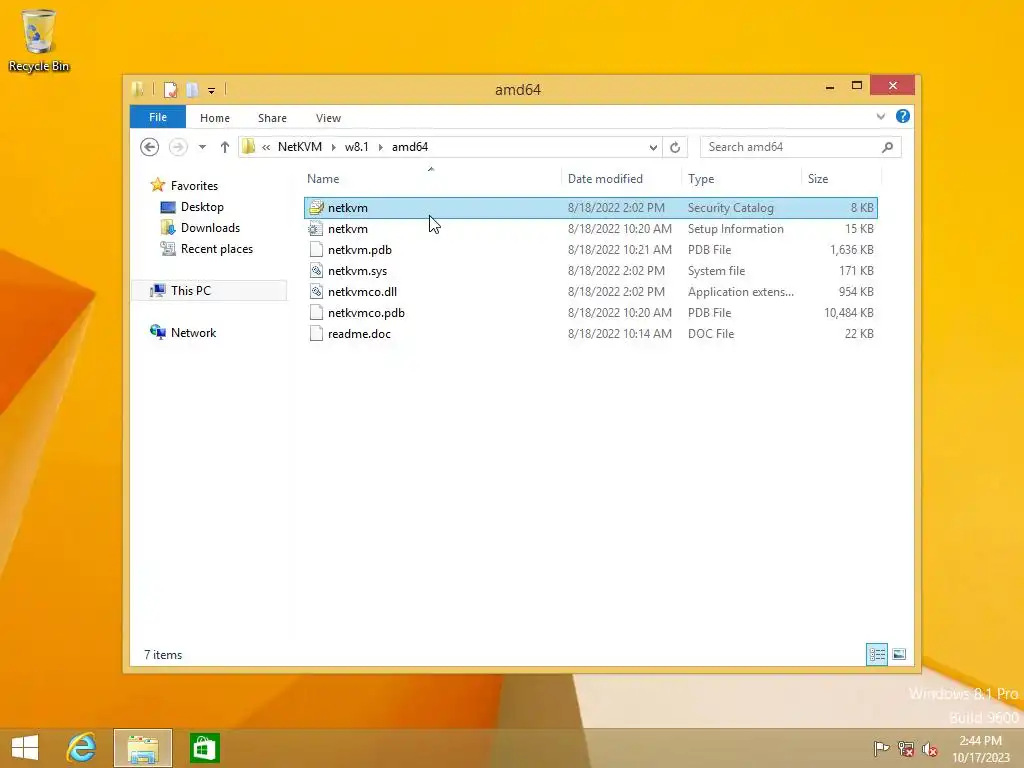Open the recent locations dropdown arrow
Viewport: 1024px width, 768px height.
tap(202, 147)
